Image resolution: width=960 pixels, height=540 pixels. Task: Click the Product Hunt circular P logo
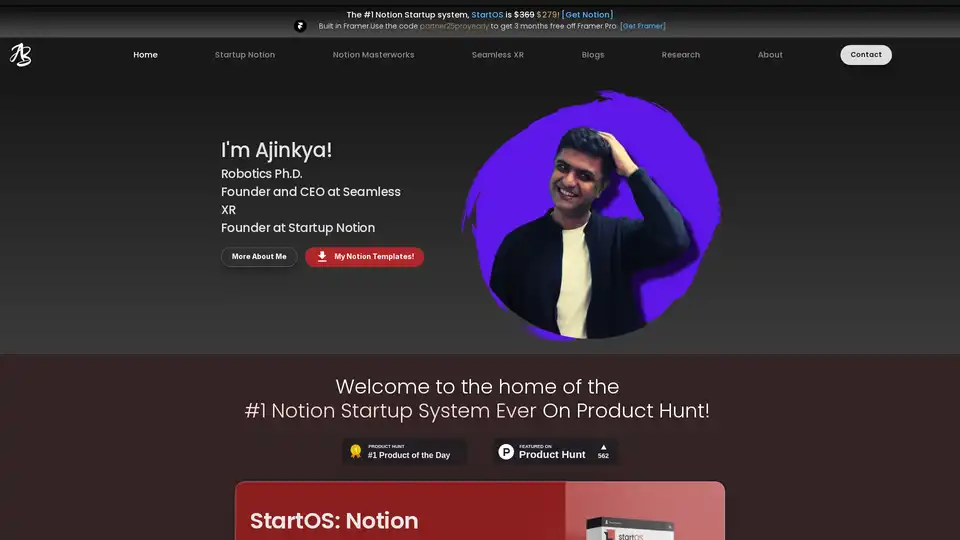tap(506, 452)
